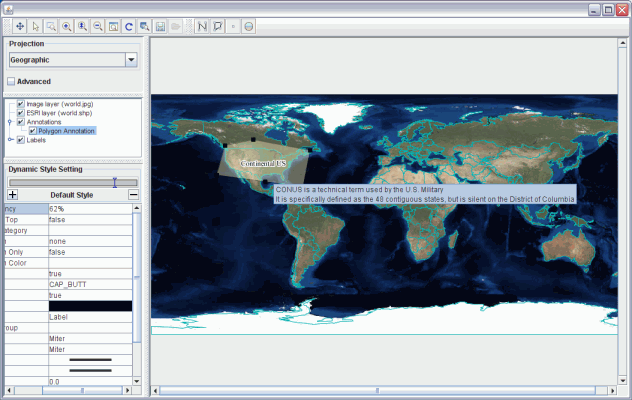
Task: Click the black color swatch property cell
Action: (88, 306)
